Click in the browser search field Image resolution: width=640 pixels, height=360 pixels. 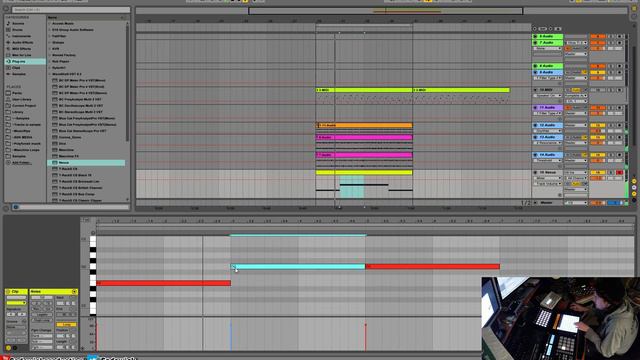pos(70,9)
